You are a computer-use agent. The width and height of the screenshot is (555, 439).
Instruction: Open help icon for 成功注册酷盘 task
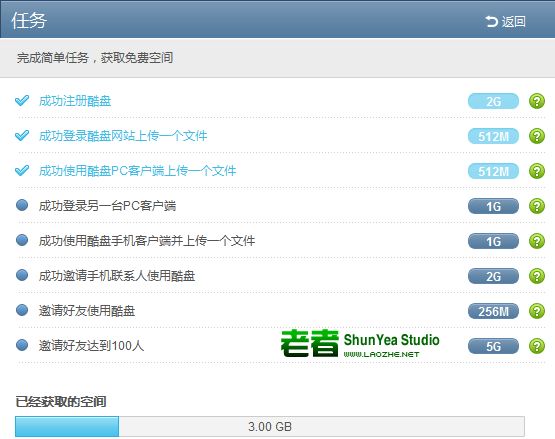[x=537, y=101]
